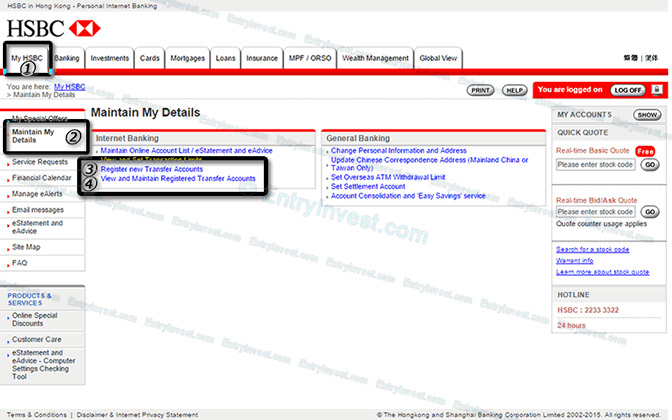Click the hotline number 2233 3322
The width and height of the screenshot is (672, 420).
click(602, 310)
